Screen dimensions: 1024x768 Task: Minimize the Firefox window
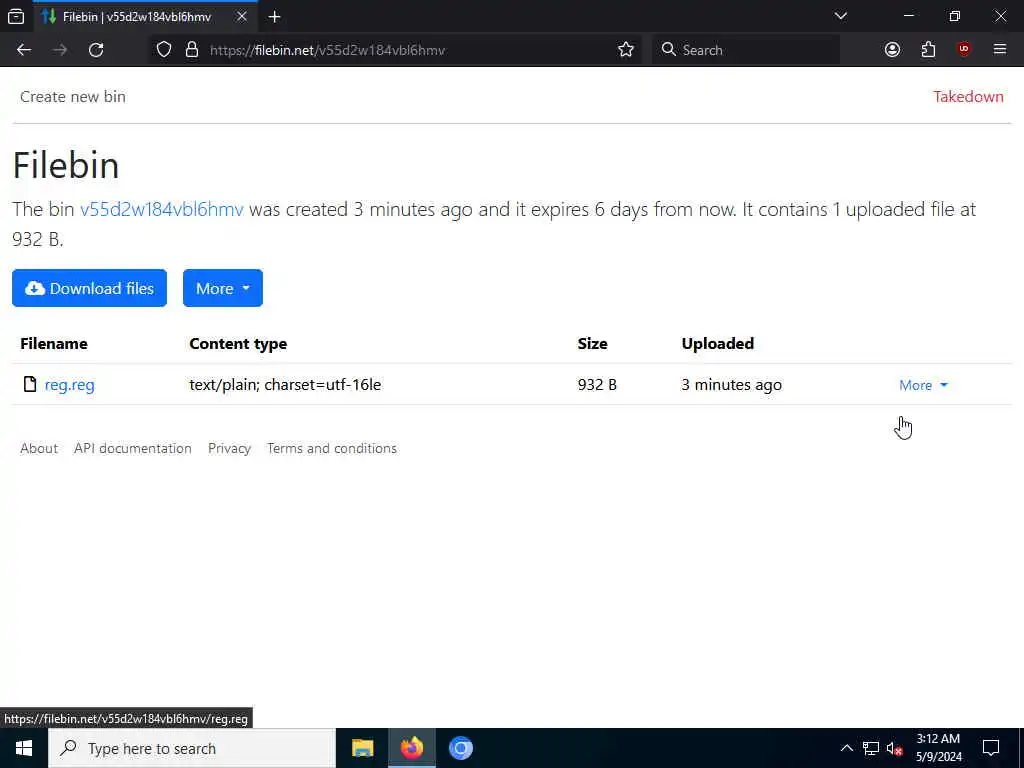click(x=908, y=16)
